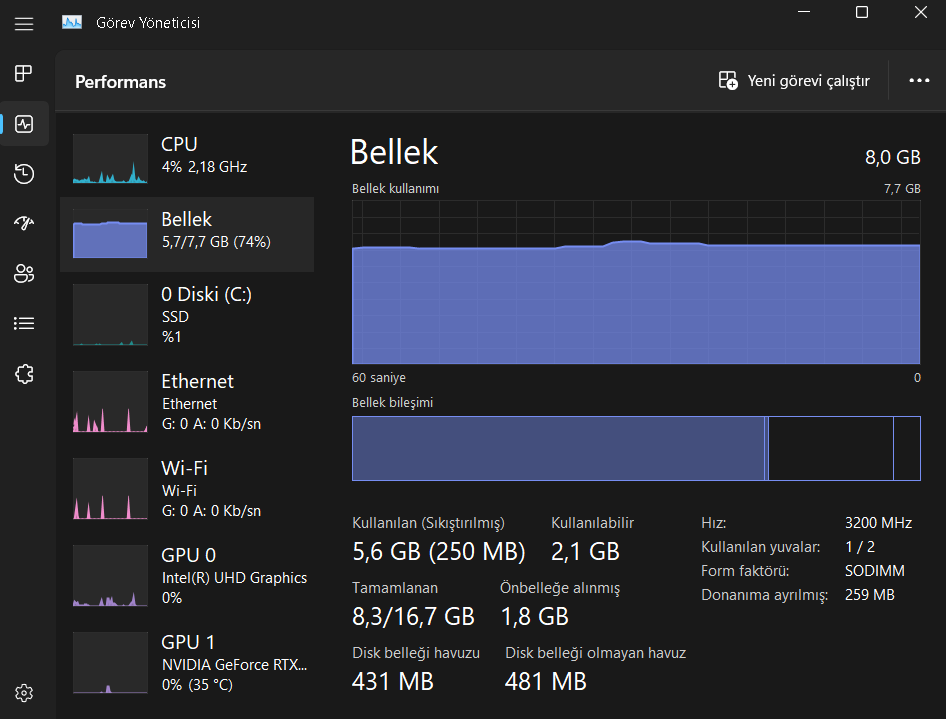
Task: Click the Bellek kullanımı usage graph
Action: coord(635,281)
